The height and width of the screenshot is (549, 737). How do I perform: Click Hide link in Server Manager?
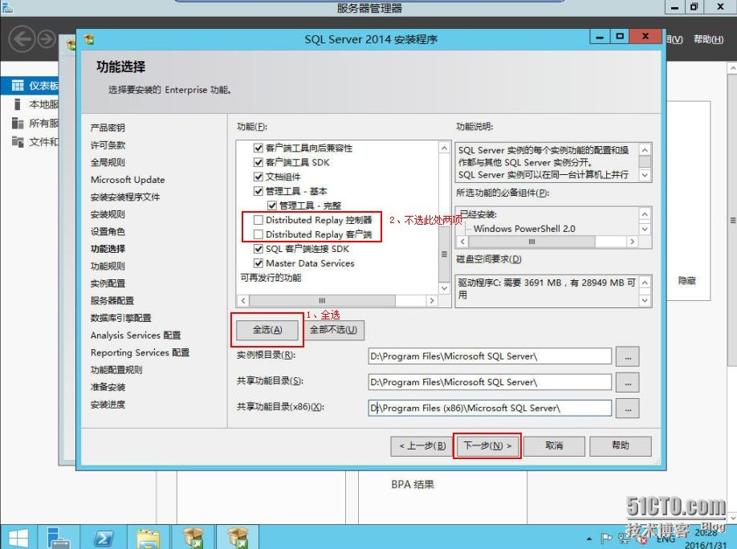tap(686, 281)
